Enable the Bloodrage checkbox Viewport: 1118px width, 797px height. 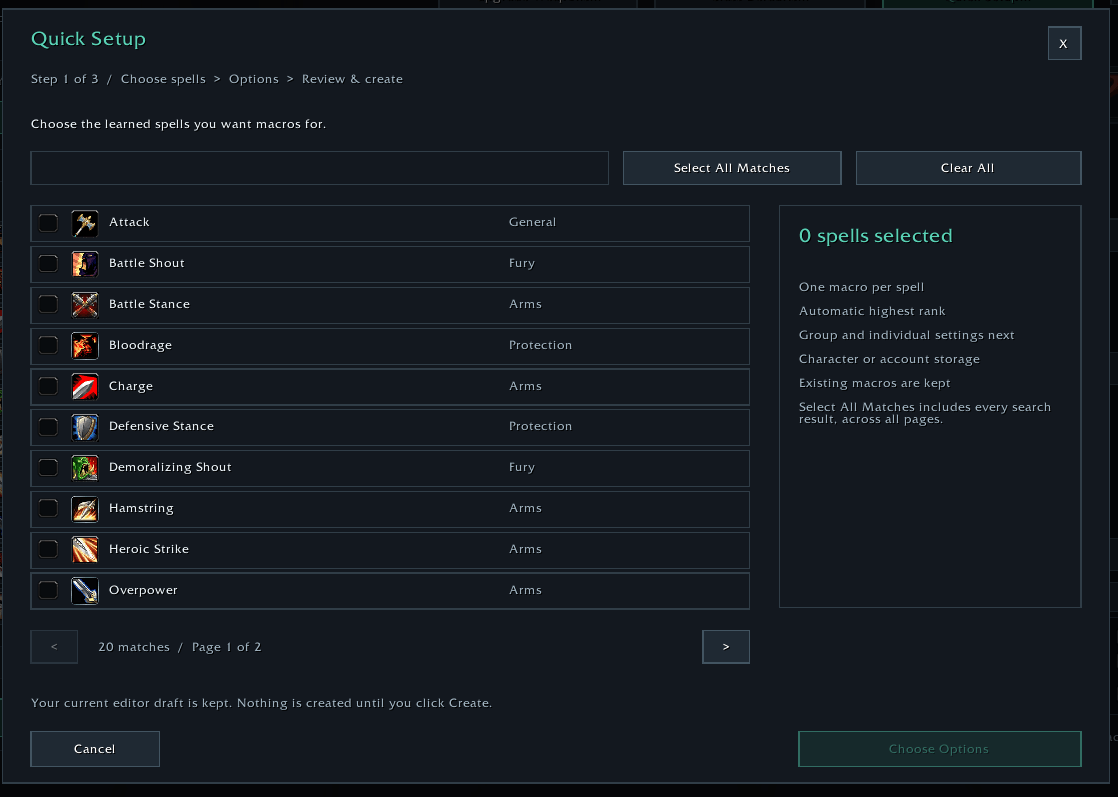(x=48, y=345)
